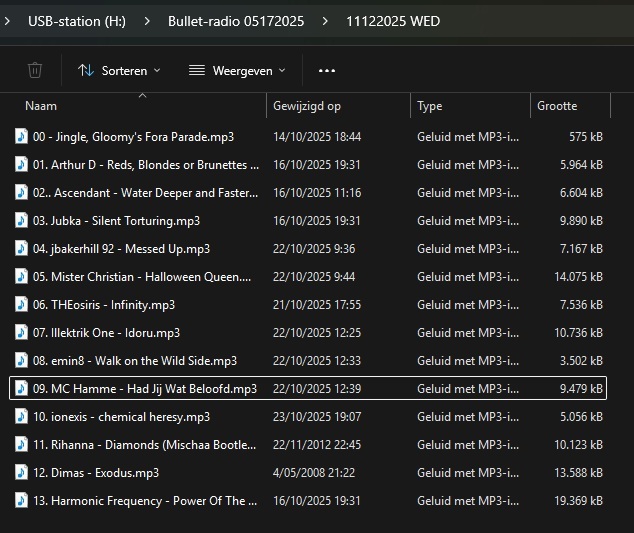Go to Bullet-radio 05172025 breadcrumb folder
634x533 pixels.
tap(236, 21)
